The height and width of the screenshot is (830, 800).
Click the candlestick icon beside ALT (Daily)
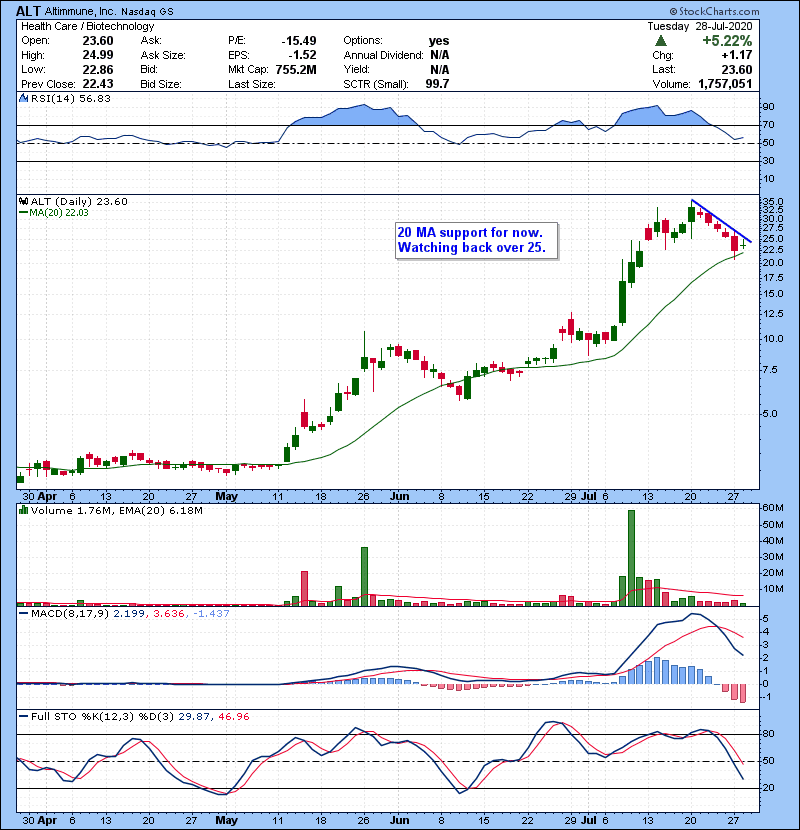[x=23, y=201]
